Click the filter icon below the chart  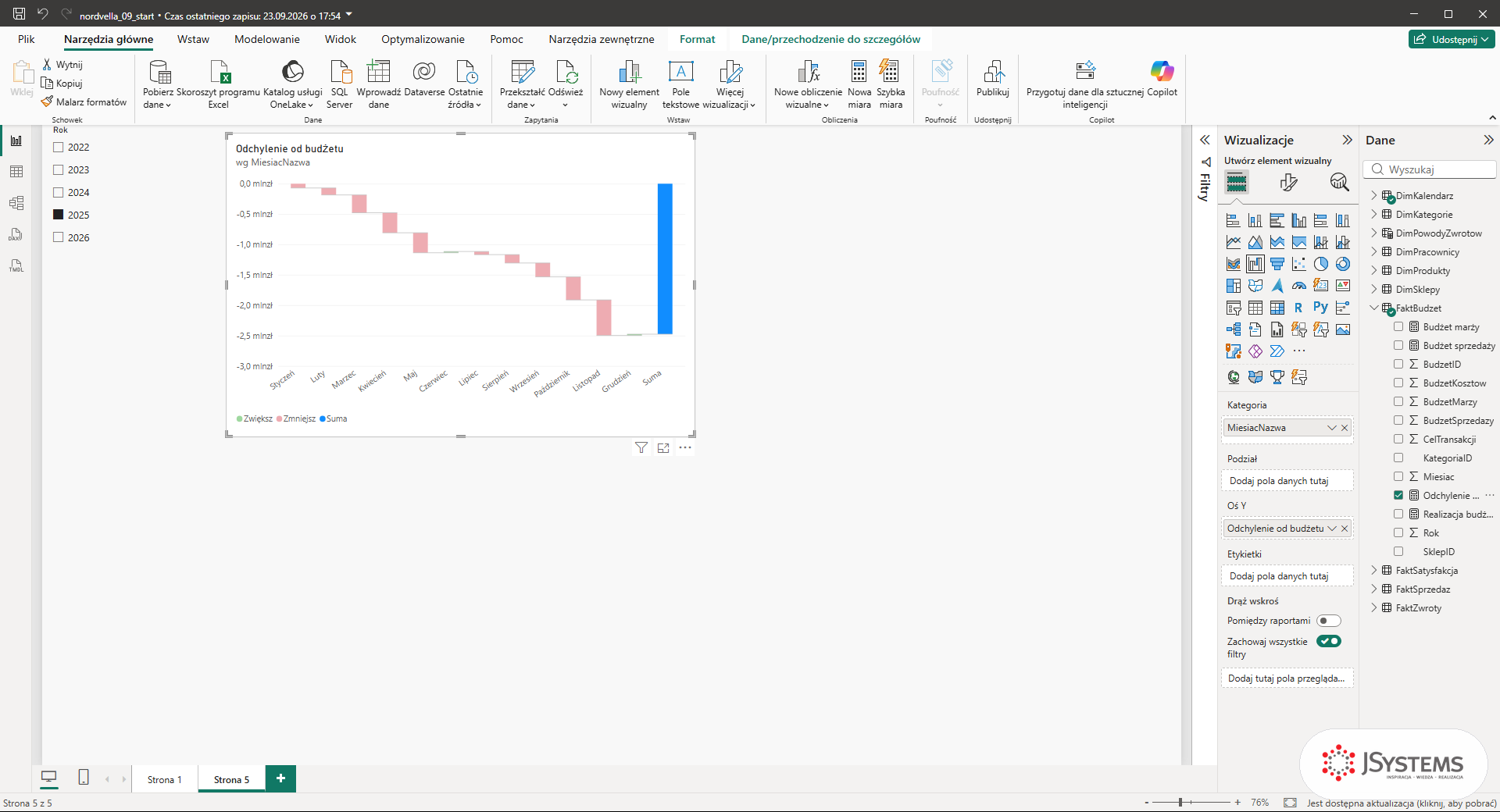[x=641, y=447]
